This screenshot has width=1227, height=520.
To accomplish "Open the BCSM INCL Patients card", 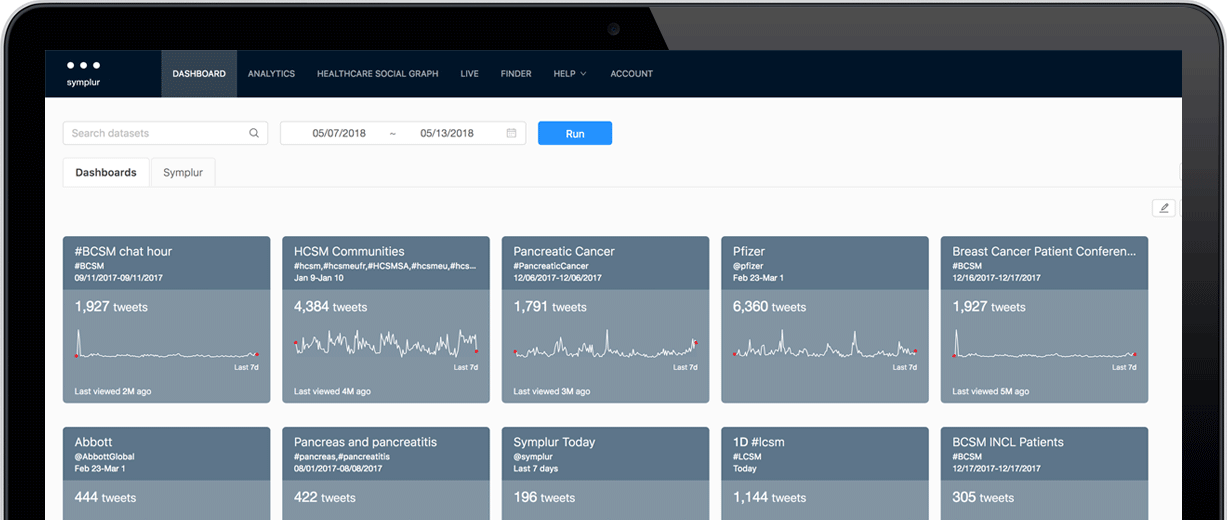I will click(1044, 474).
